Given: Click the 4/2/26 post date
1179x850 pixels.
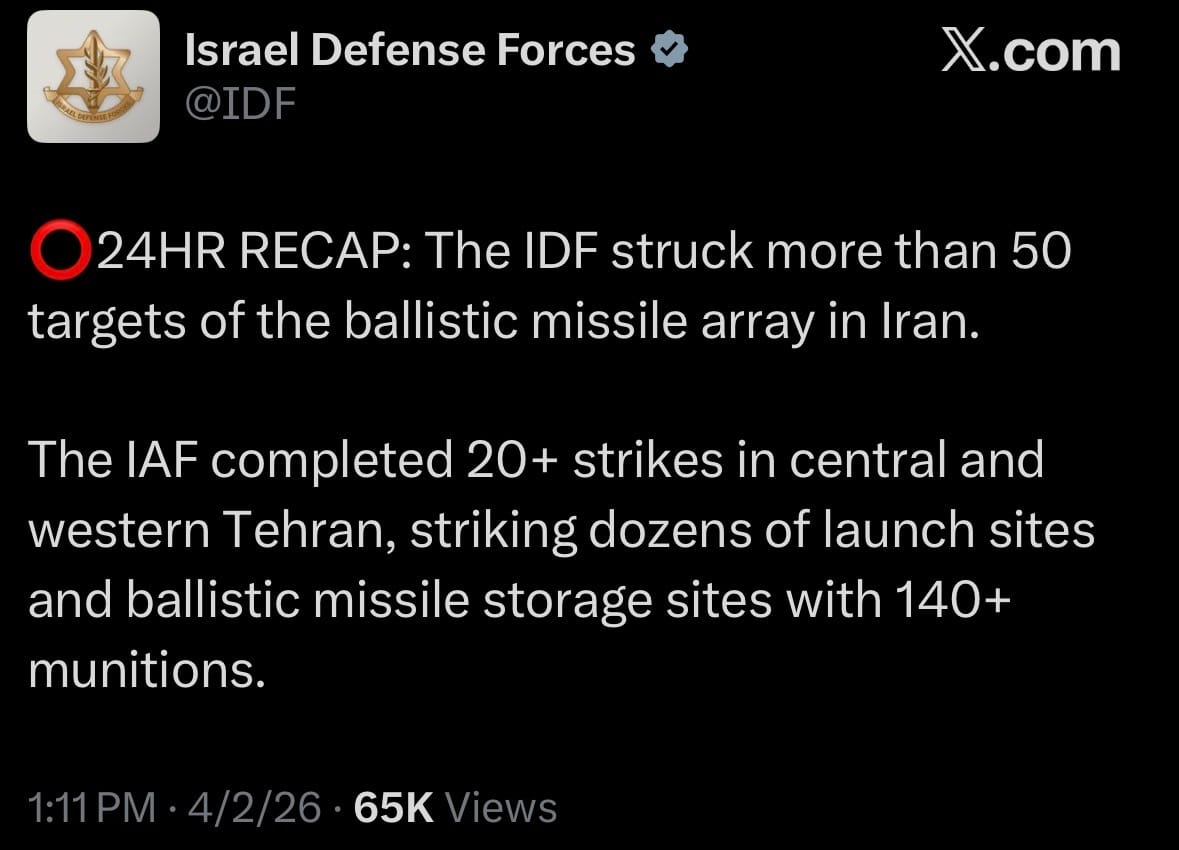Looking at the screenshot, I should [255, 807].
